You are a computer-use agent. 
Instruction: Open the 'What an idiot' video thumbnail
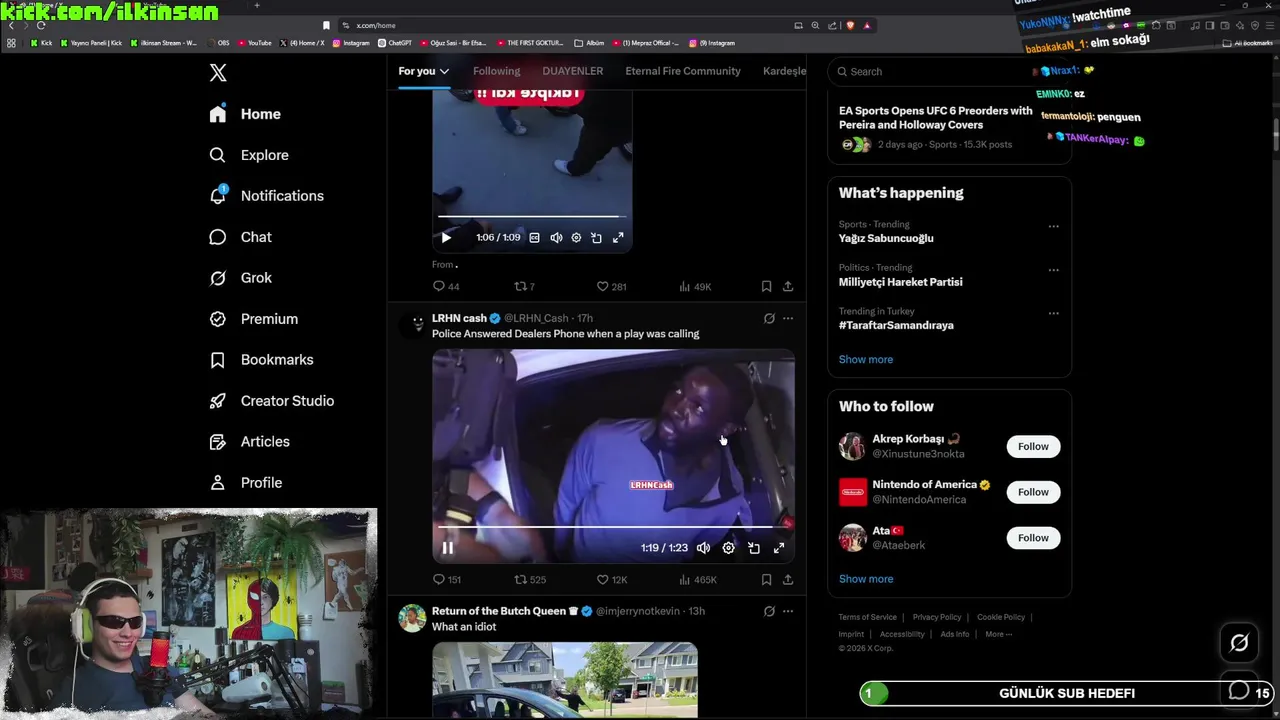[565, 680]
